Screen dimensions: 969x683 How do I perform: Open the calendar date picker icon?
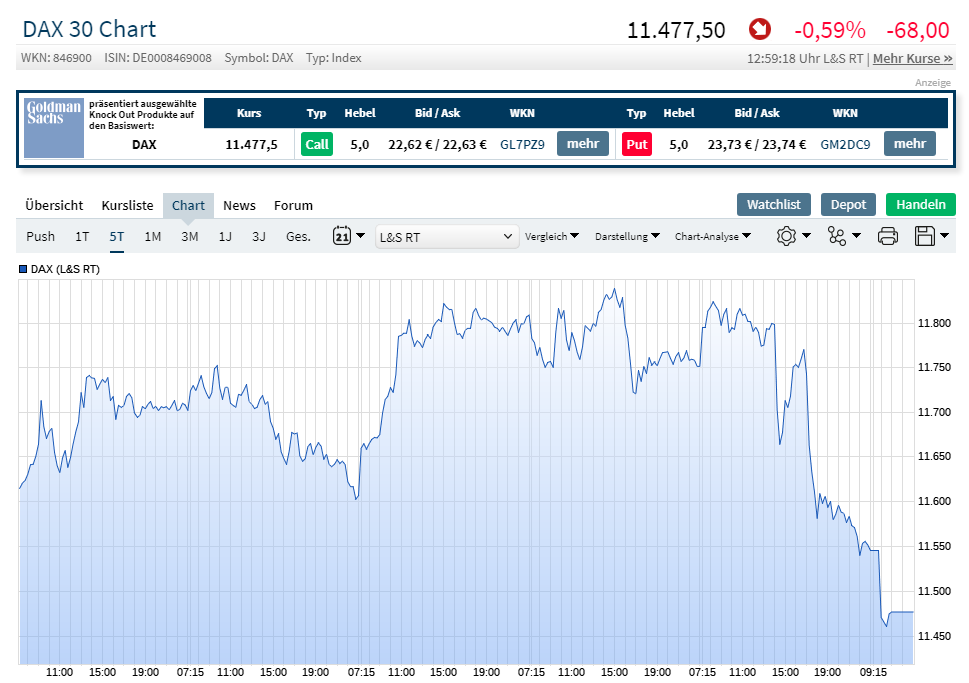pos(342,235)
